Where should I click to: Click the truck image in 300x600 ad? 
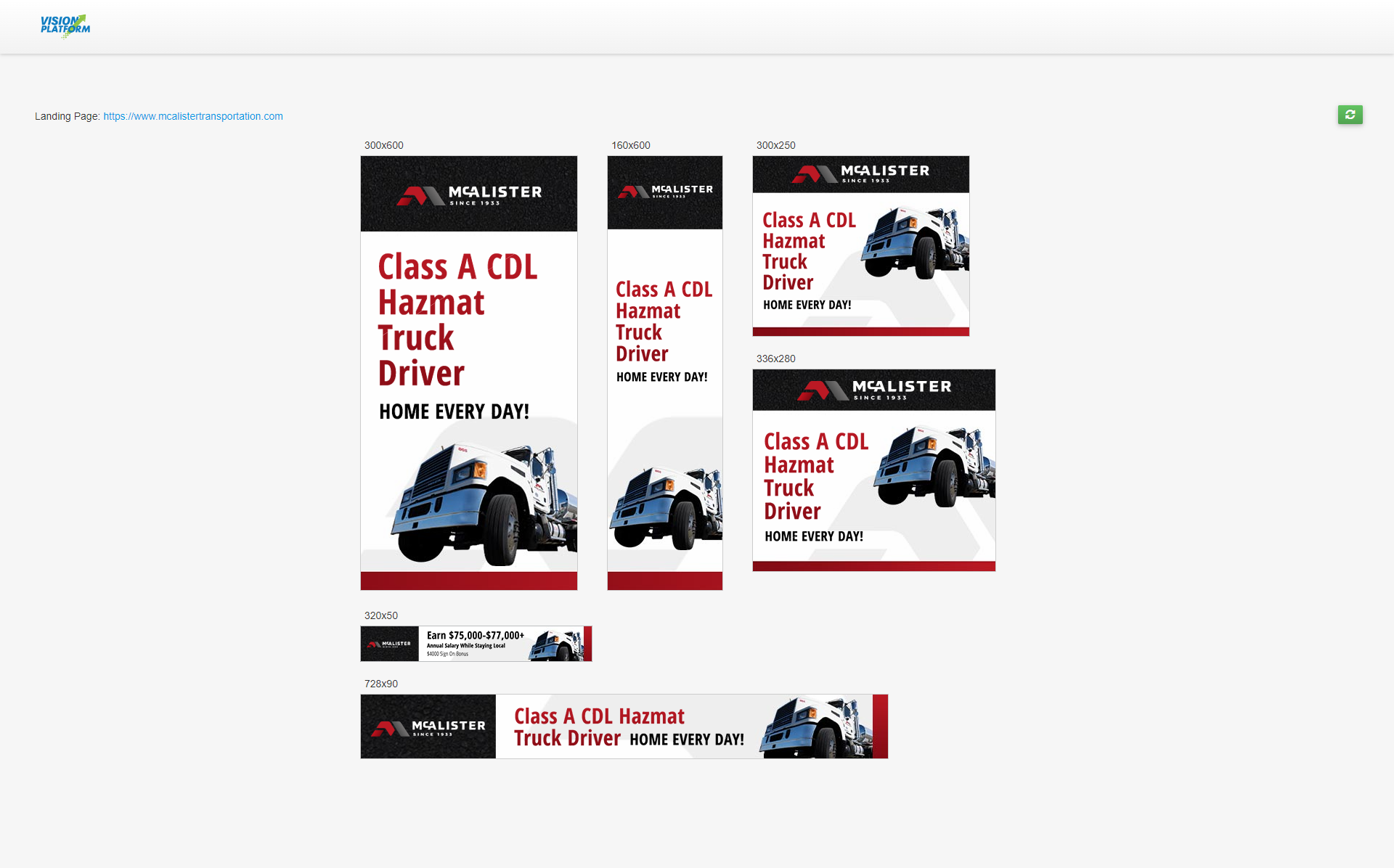(x=483, y=504)
